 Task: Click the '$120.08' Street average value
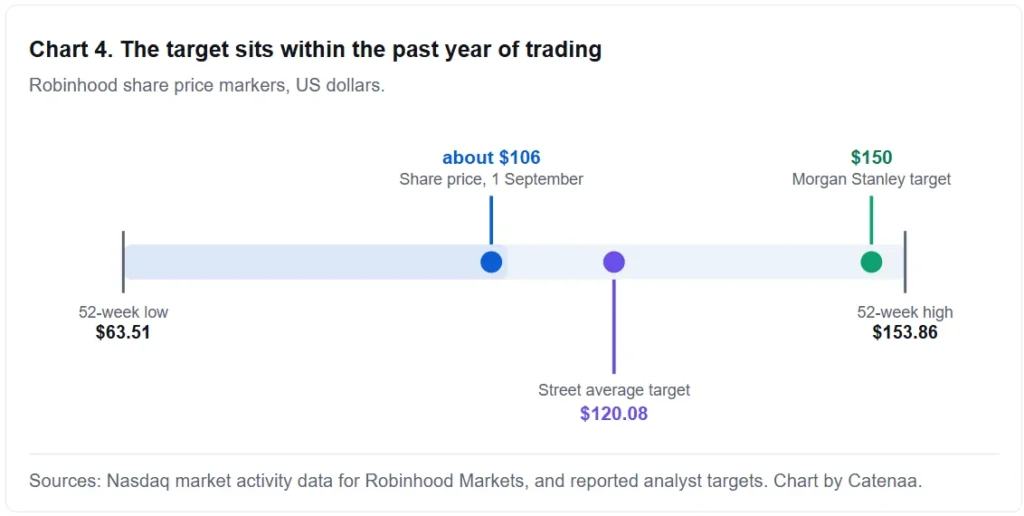click(x=614, y=413)
